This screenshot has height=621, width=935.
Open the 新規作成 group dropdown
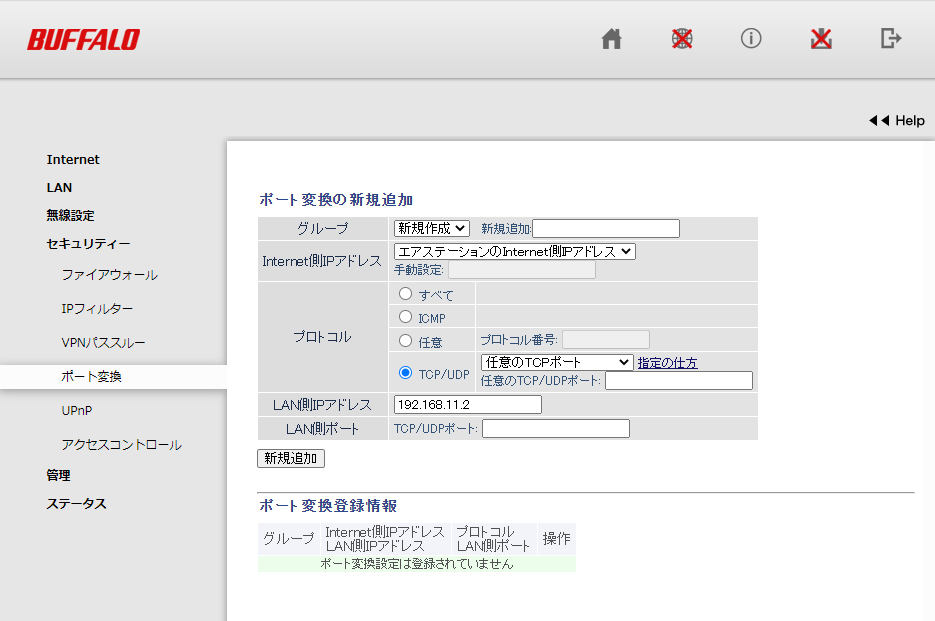coord(432,228)
